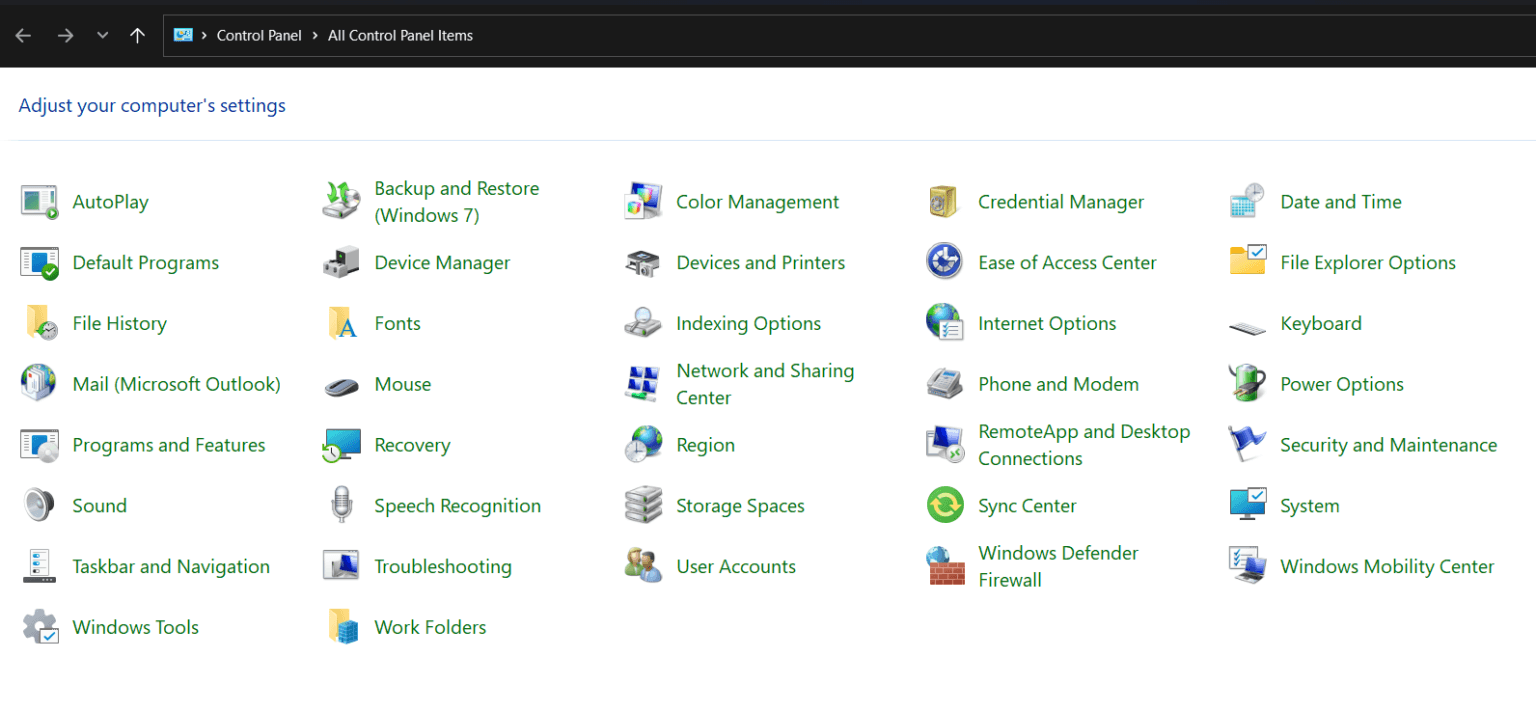Open the Speech Recognition link
The image size is (1536, 712).
point(457,506)
